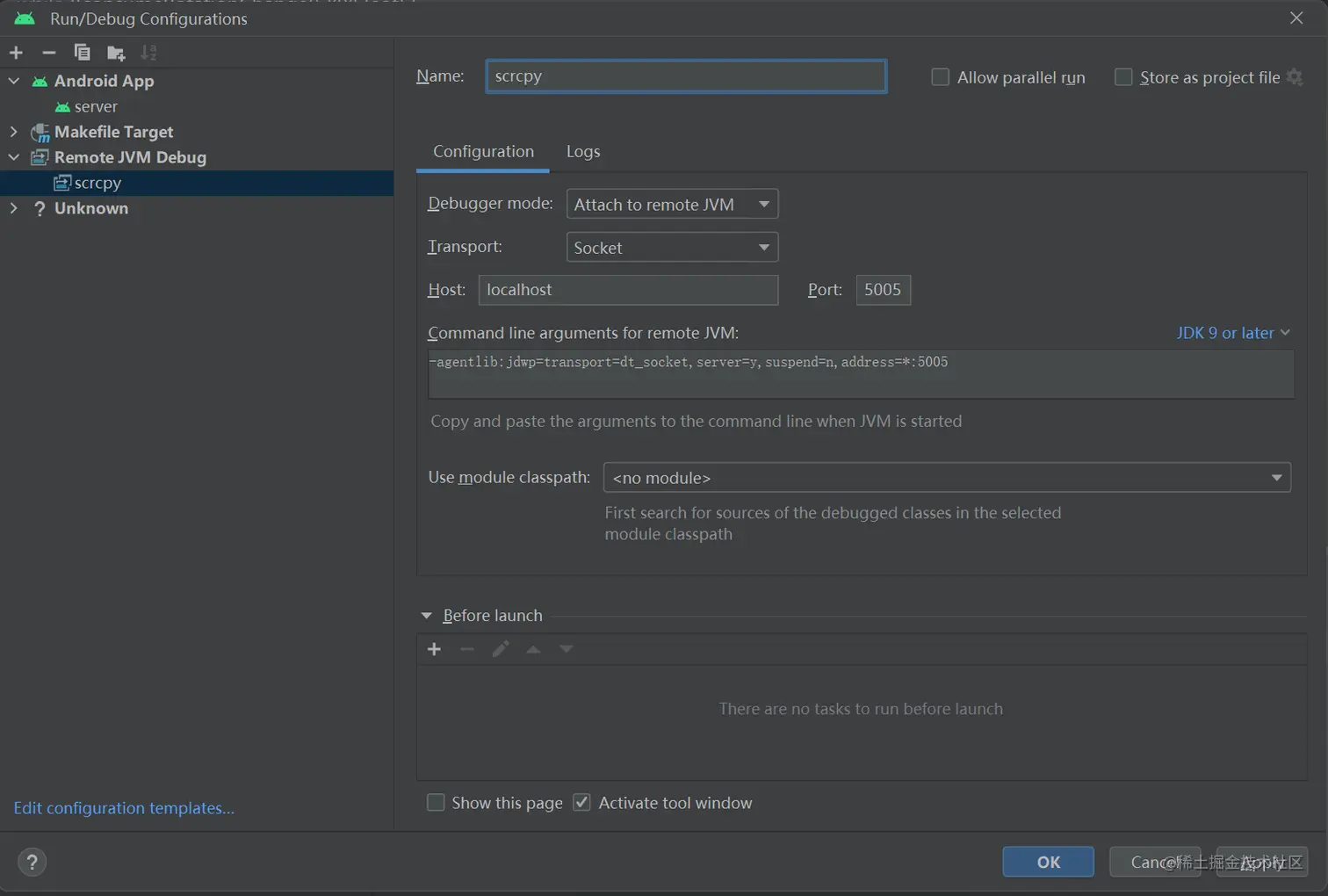1328x896 pixels.
Task: Sort the configurations alphabetically
Action: (x=149, y=53)
